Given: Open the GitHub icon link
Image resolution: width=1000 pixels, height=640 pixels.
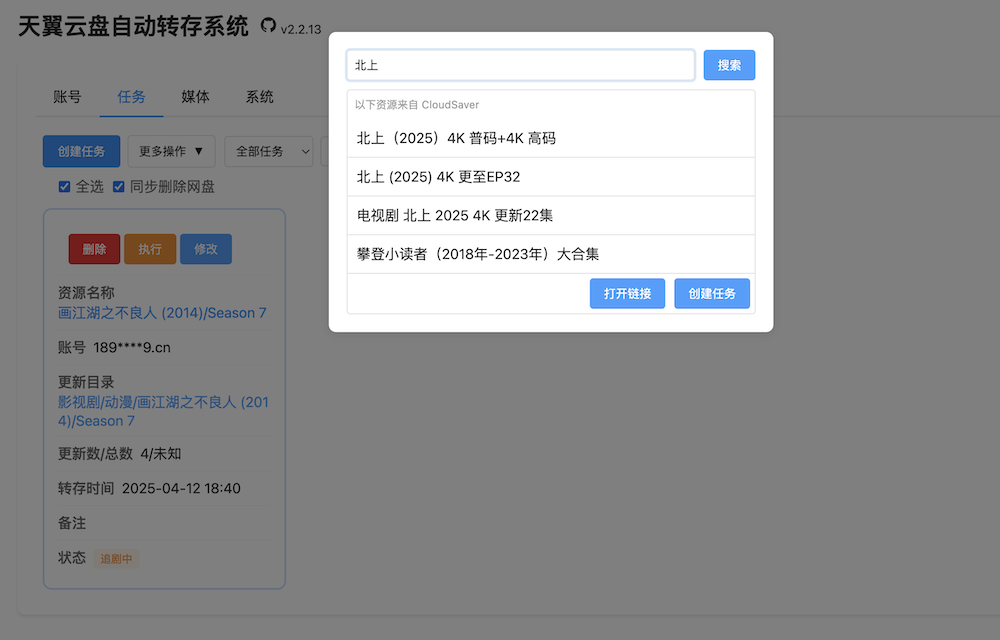Looking at the screenshot, I should 268,25.
